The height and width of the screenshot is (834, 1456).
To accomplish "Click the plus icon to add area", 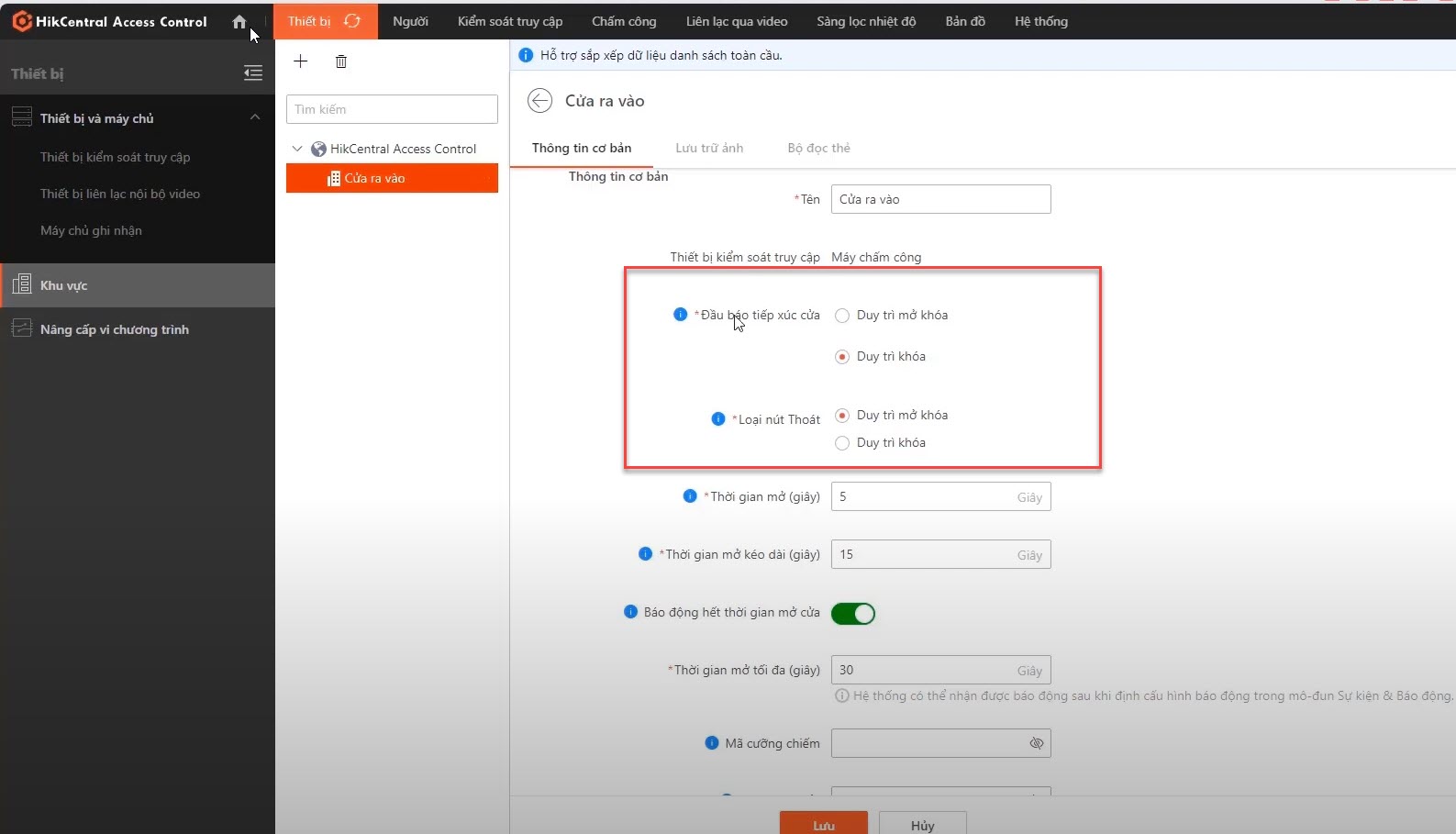I will coord(300,61).
